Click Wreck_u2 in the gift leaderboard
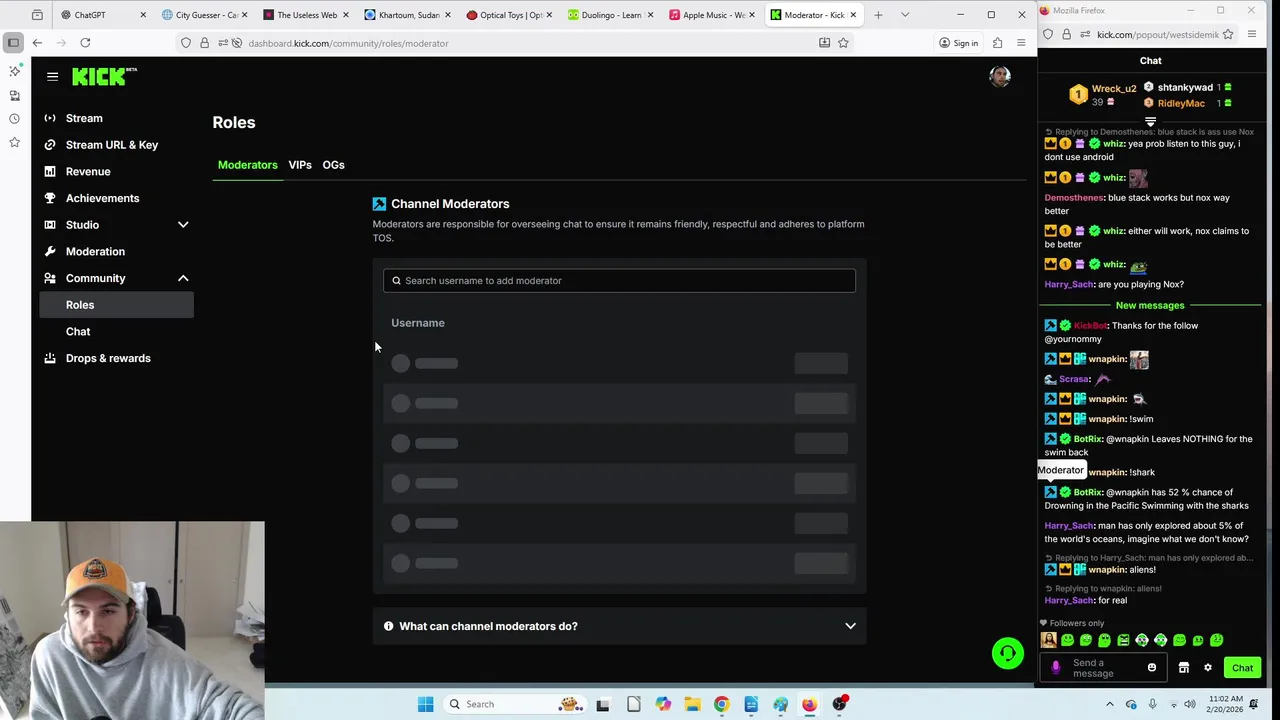The height and width of the screenshot is (720, 1280). pyautogui.click(x=1113, y=88)
